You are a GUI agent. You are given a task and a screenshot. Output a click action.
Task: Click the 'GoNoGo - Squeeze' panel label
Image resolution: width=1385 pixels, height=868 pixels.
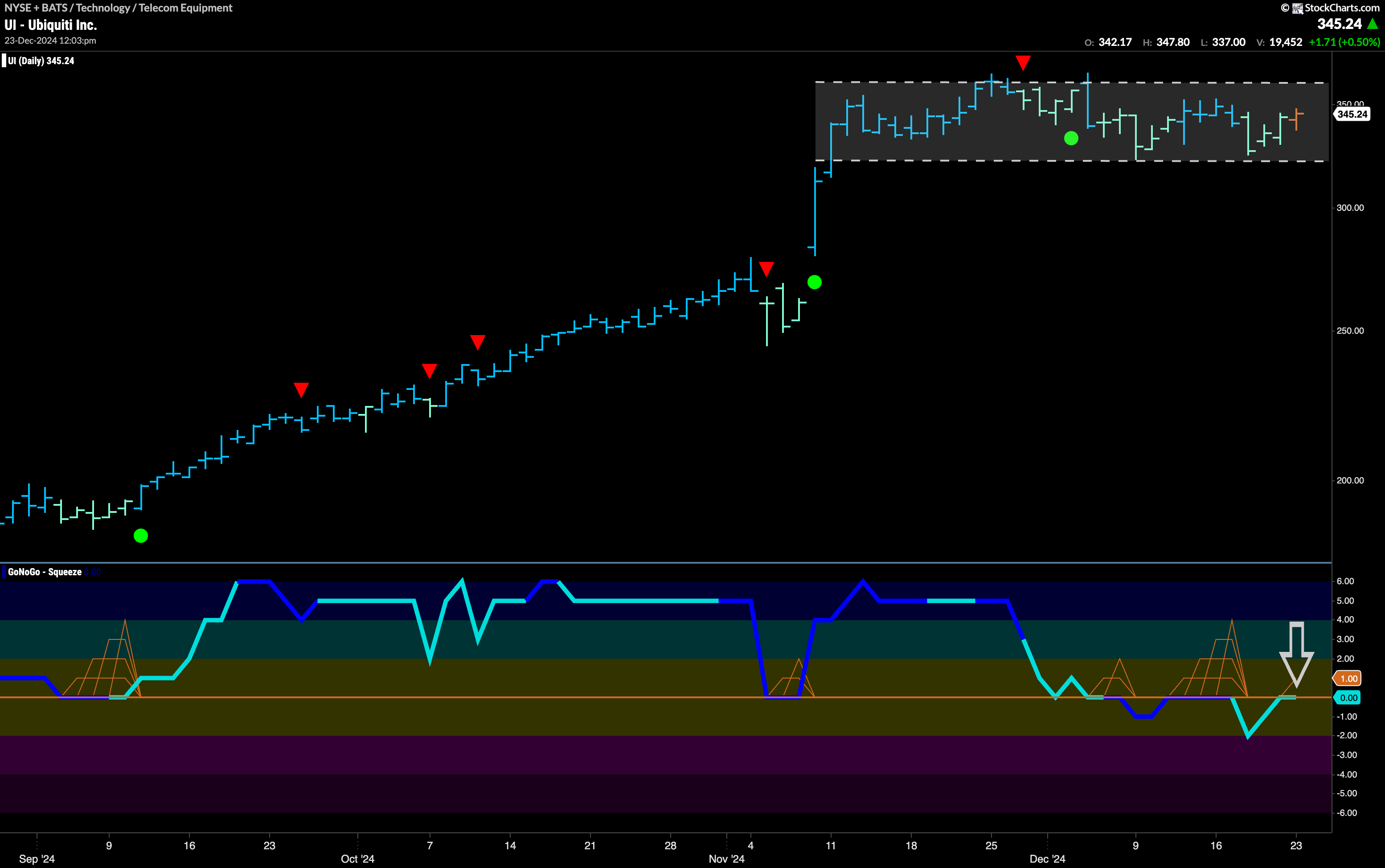(x=44, y=572)
